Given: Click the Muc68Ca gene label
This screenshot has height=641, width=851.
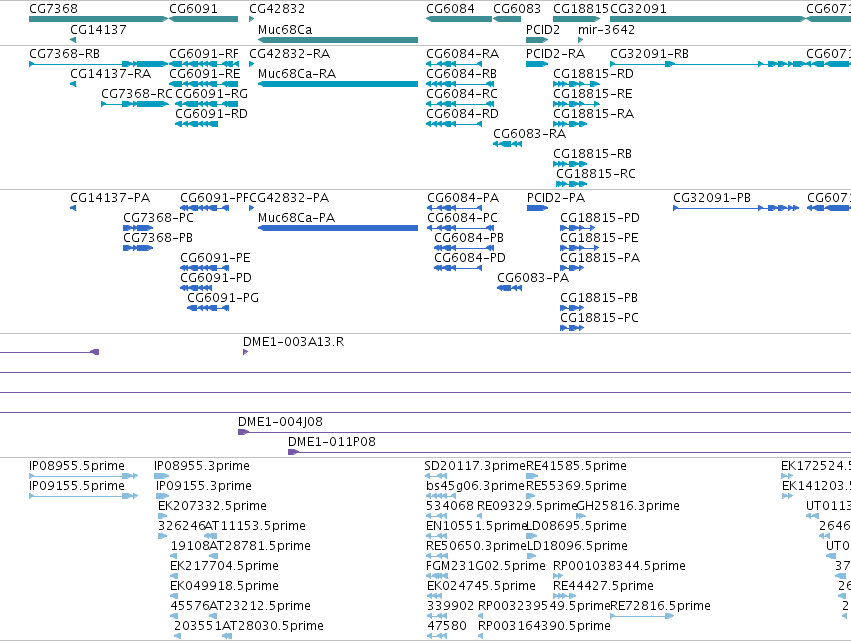Looking at the screenshot, I should 285,29.
